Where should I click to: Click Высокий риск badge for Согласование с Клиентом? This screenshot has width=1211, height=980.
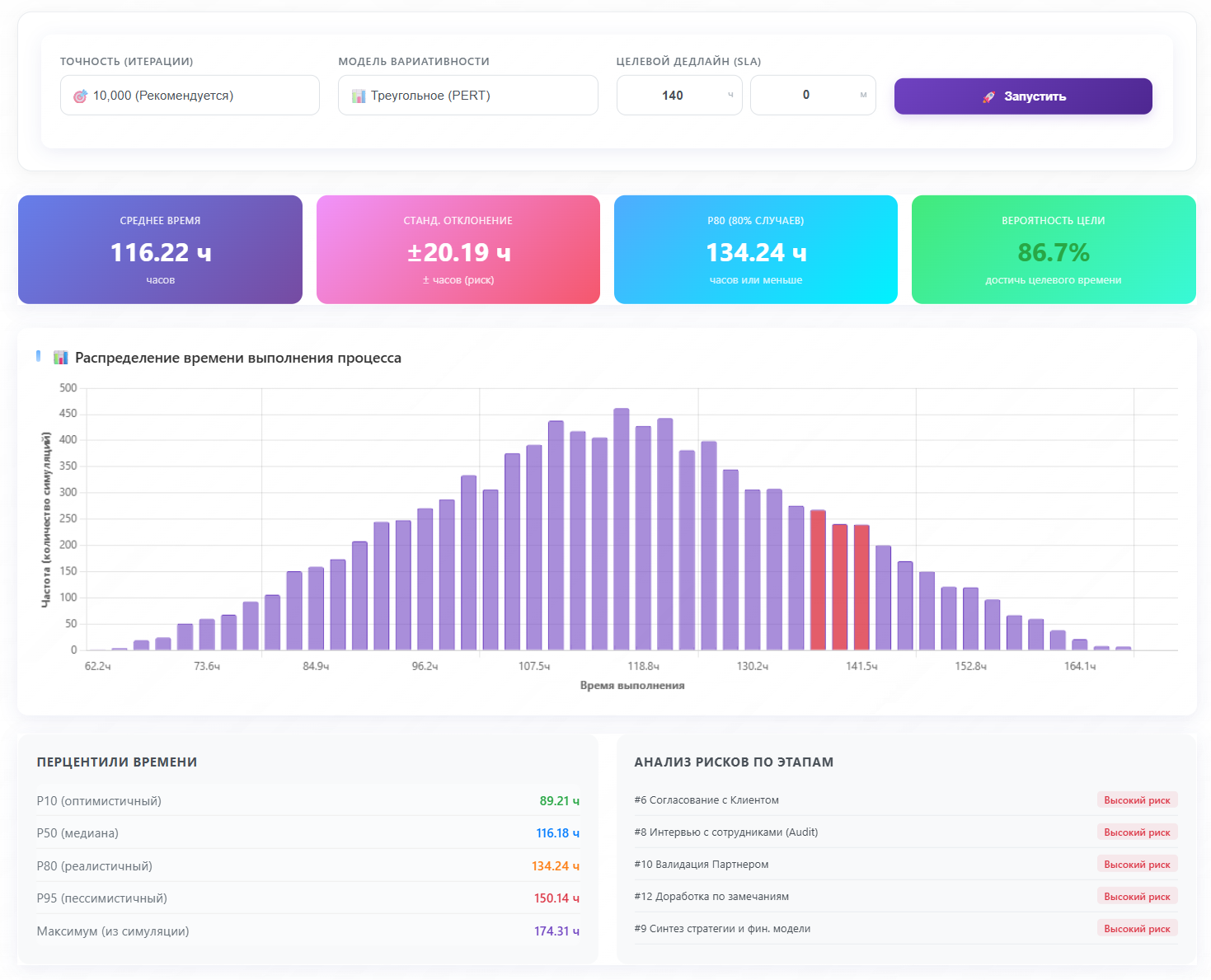coord(1137,799)
